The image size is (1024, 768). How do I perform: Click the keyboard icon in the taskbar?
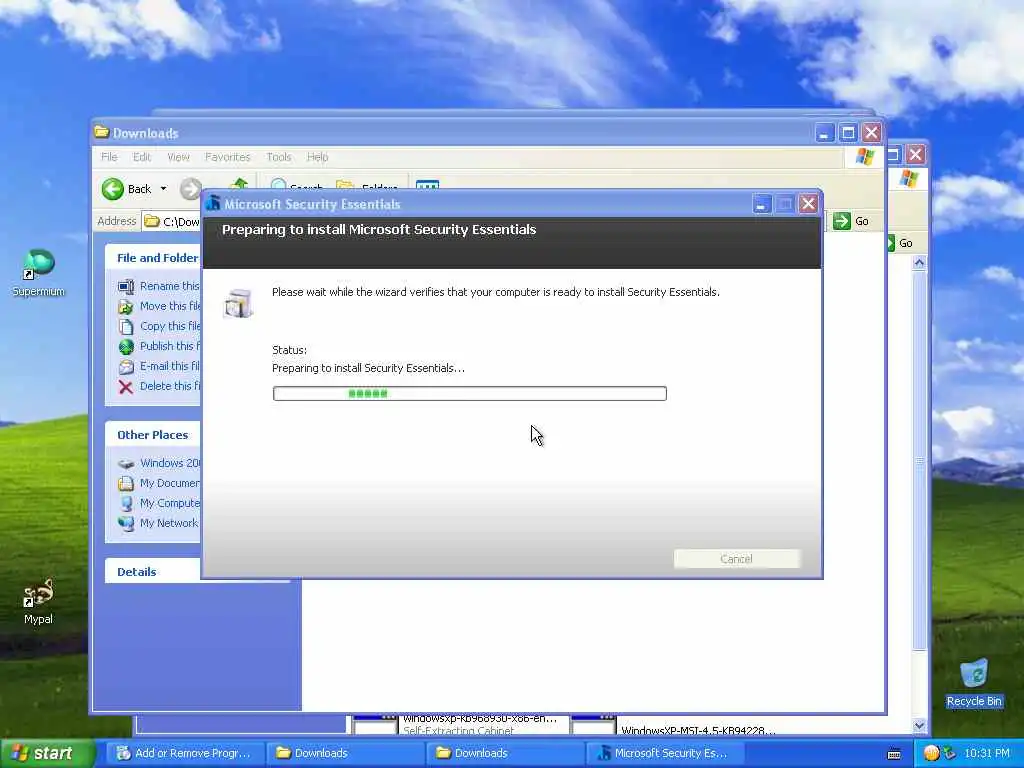tap(894, 754)
